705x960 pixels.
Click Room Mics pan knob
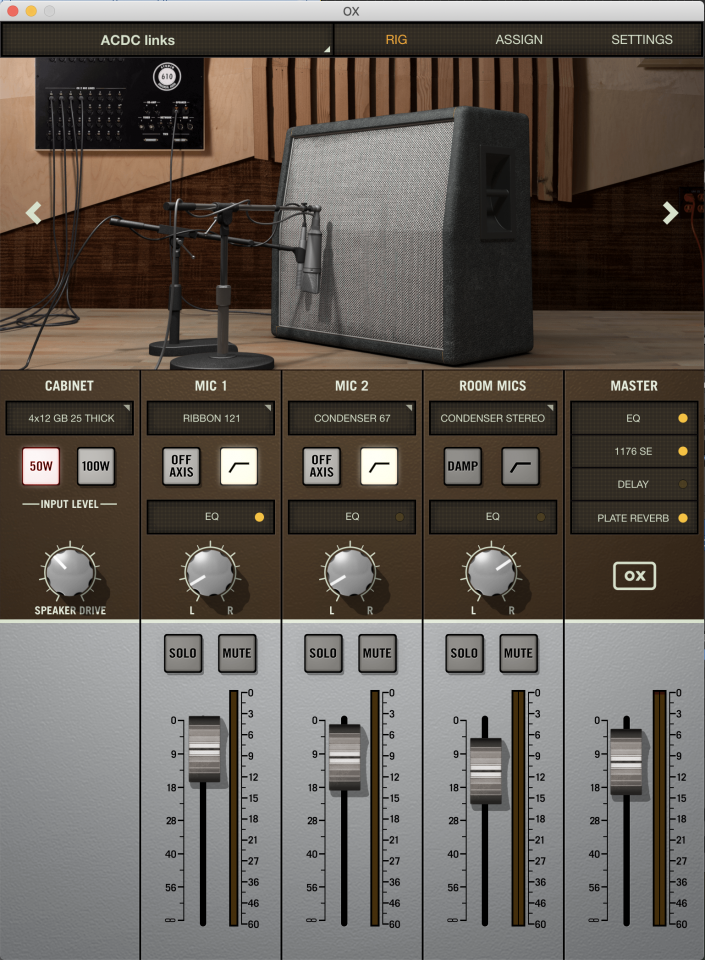point(491,572)
